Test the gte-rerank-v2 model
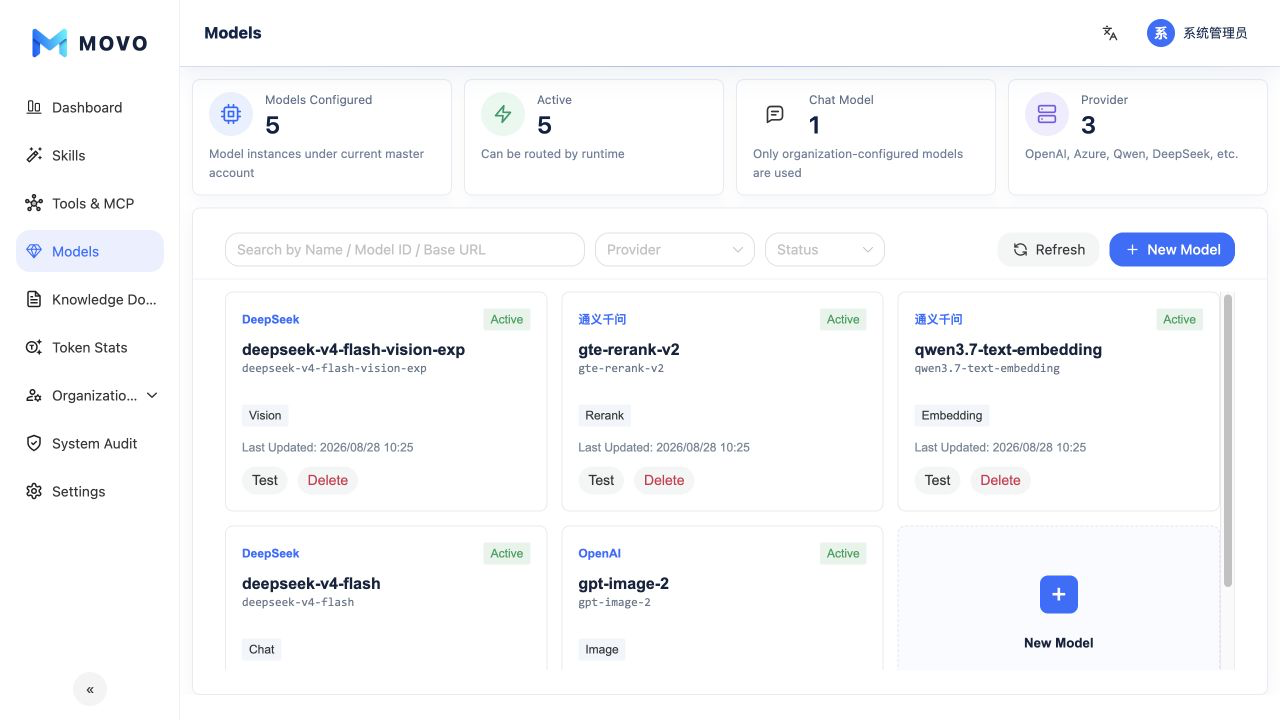Viewport: 1280px width, 720px height. tap(601, 480)
